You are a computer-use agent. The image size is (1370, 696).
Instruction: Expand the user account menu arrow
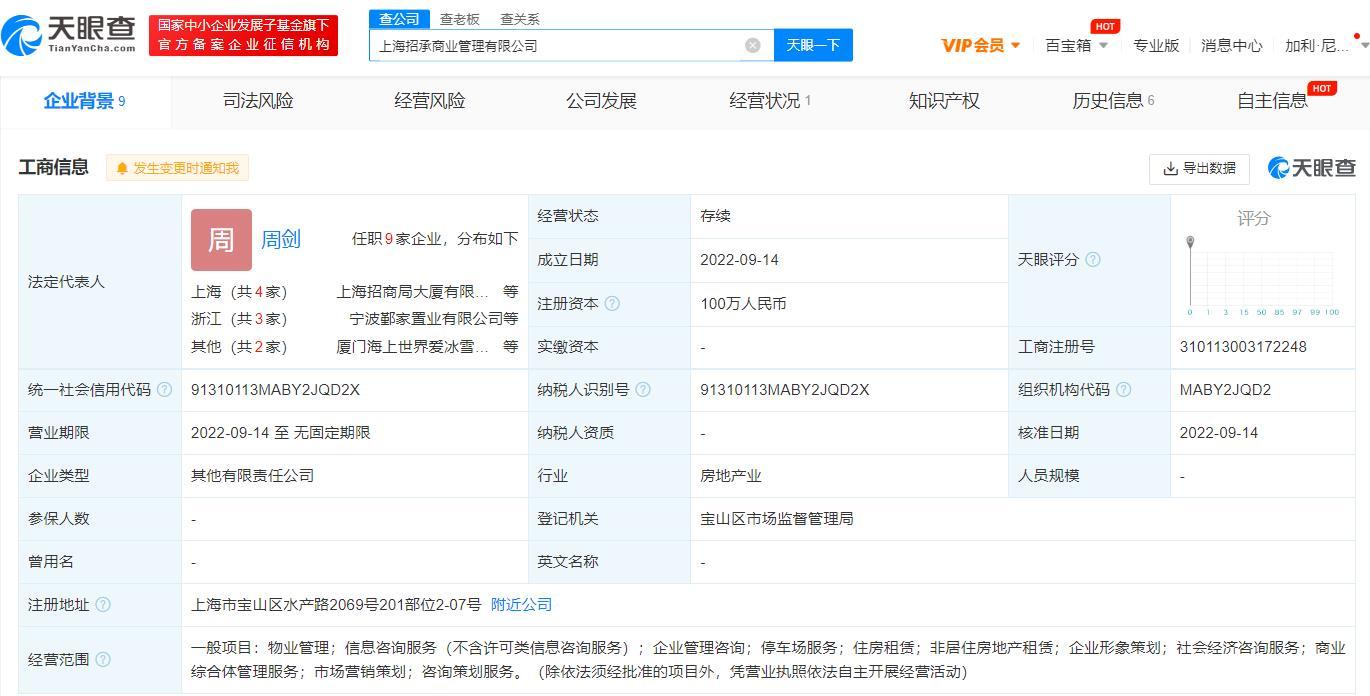coord(1364,45)
